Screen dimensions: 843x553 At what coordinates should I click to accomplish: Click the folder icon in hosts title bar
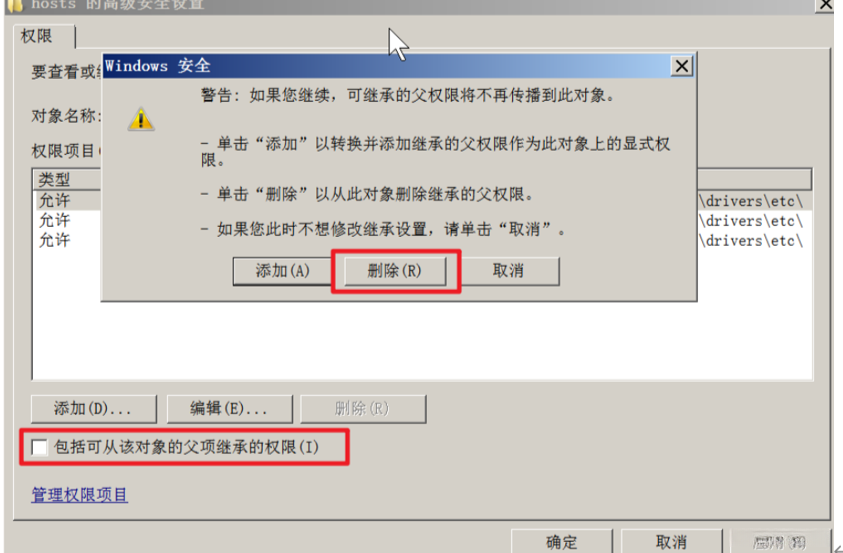[x=15, y=5]
